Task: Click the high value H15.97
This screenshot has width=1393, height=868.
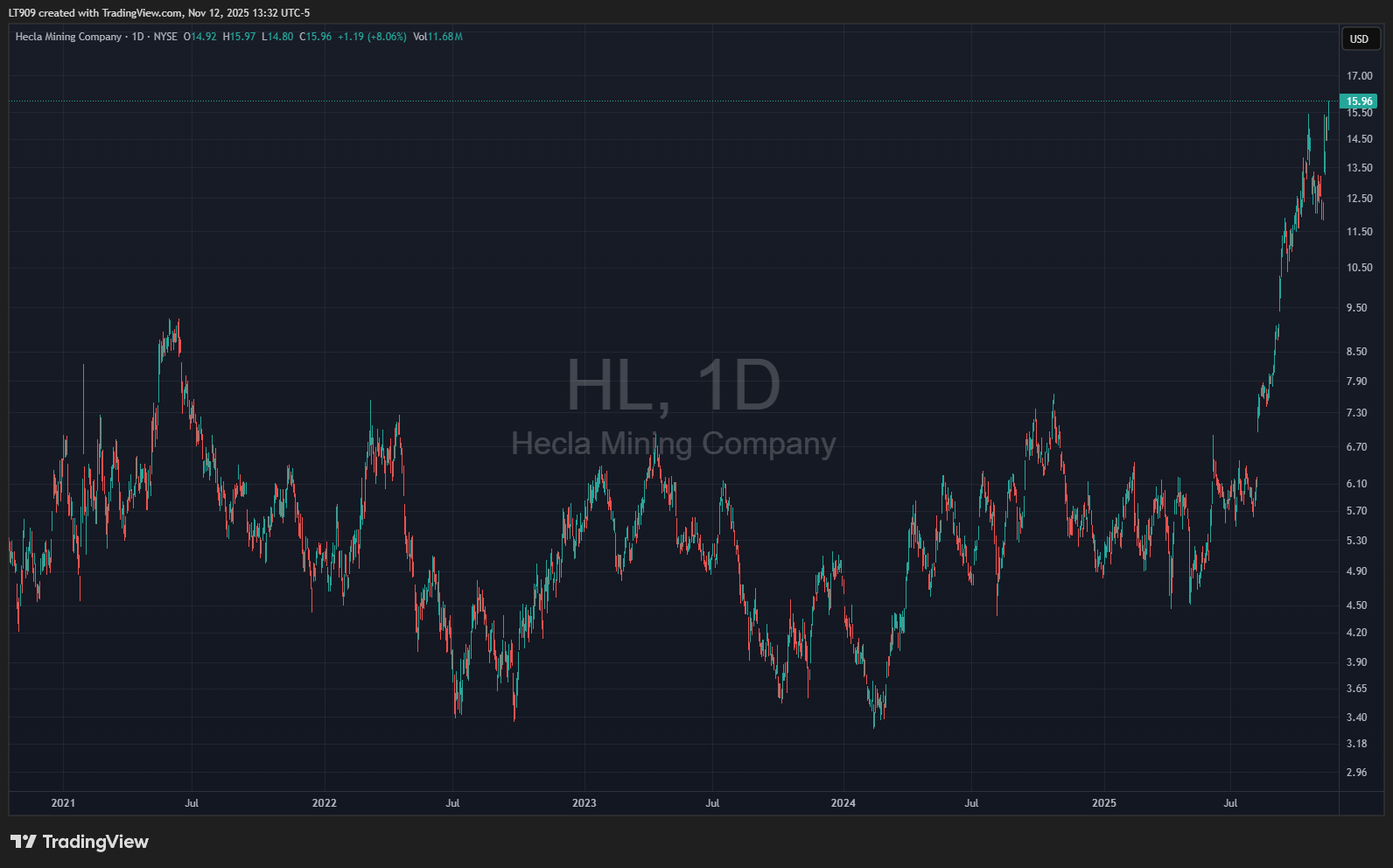Action: click(x=239, y=37)
